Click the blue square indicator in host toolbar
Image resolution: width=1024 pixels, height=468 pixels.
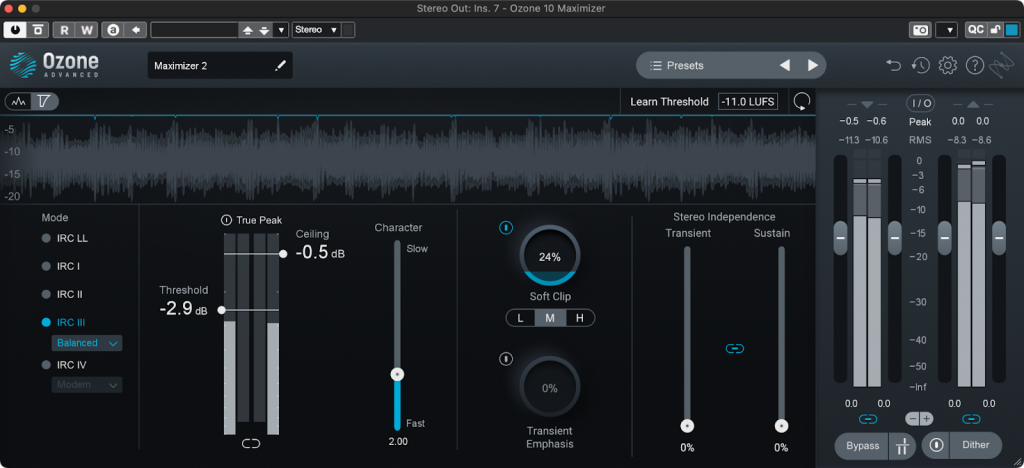[x=1011, y=29]
